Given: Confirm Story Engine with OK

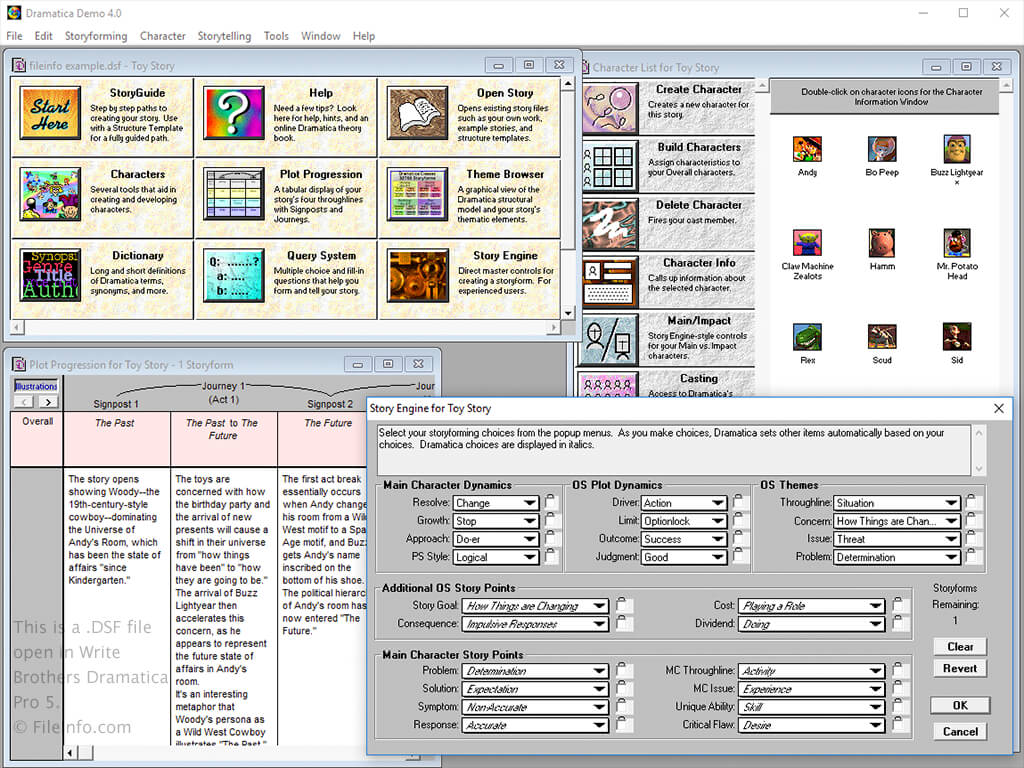Looking at the screenshot, I should 960,705.
